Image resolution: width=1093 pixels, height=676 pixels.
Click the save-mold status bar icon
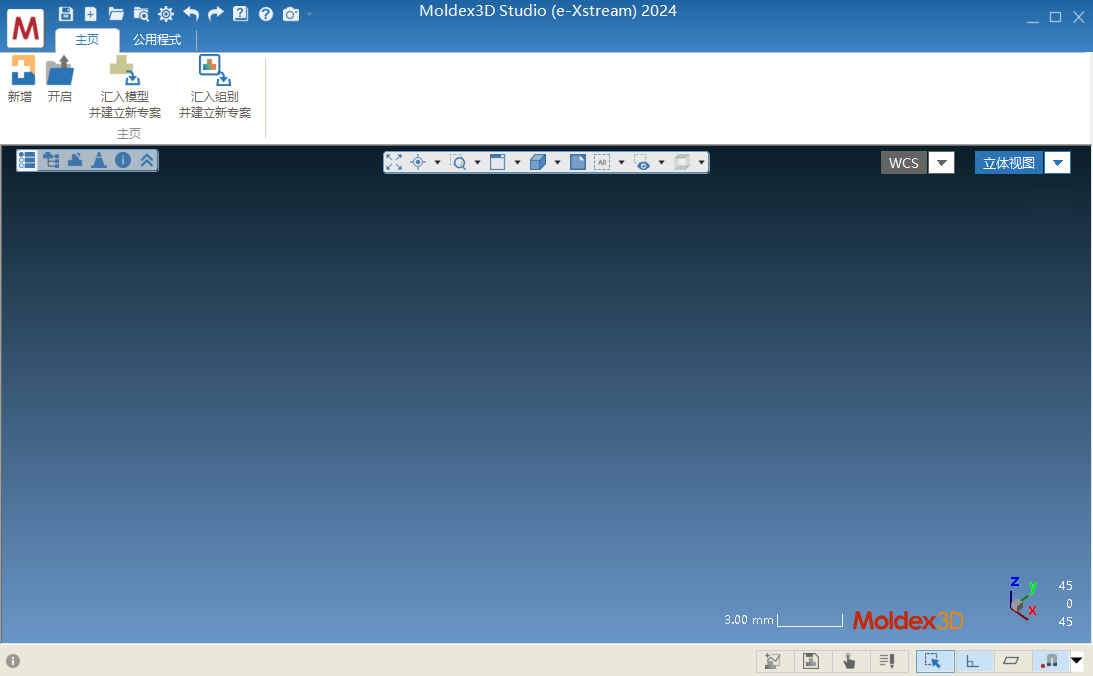click(x=811, y=661)
